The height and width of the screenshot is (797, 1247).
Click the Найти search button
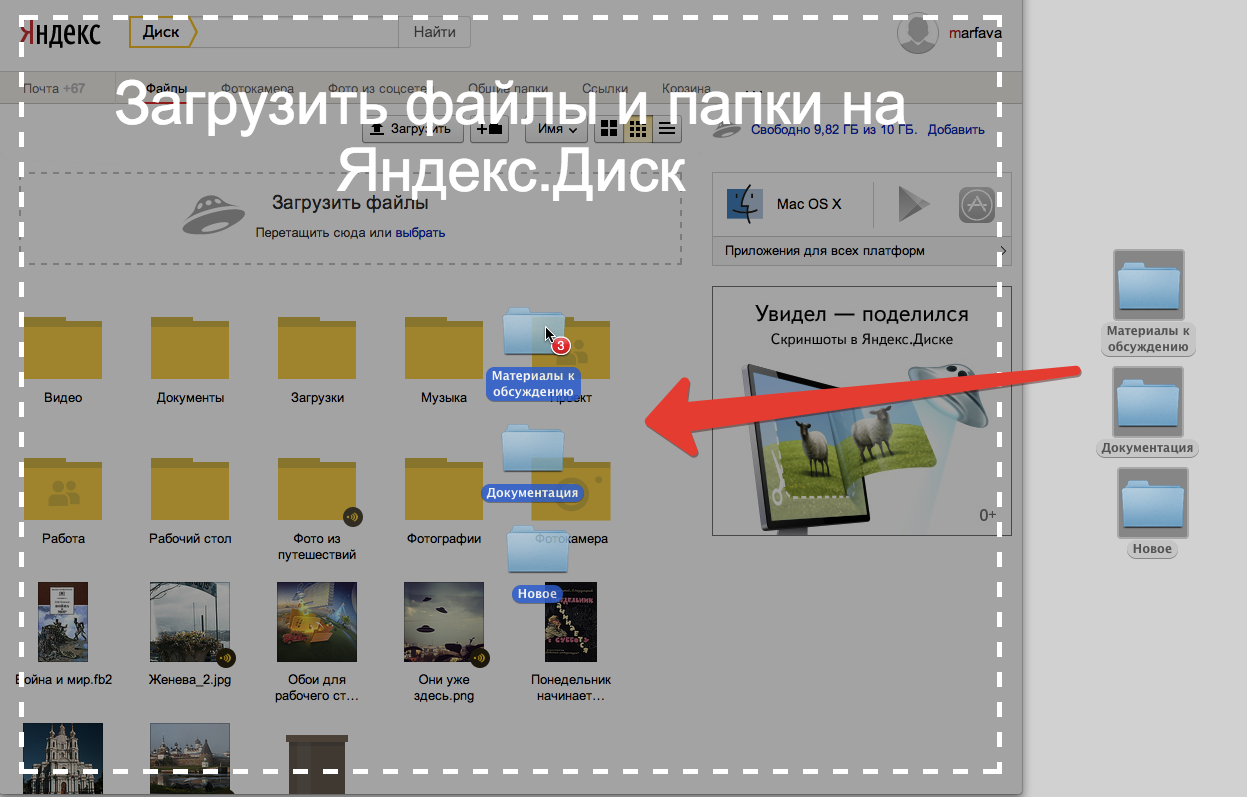[434, 32]
